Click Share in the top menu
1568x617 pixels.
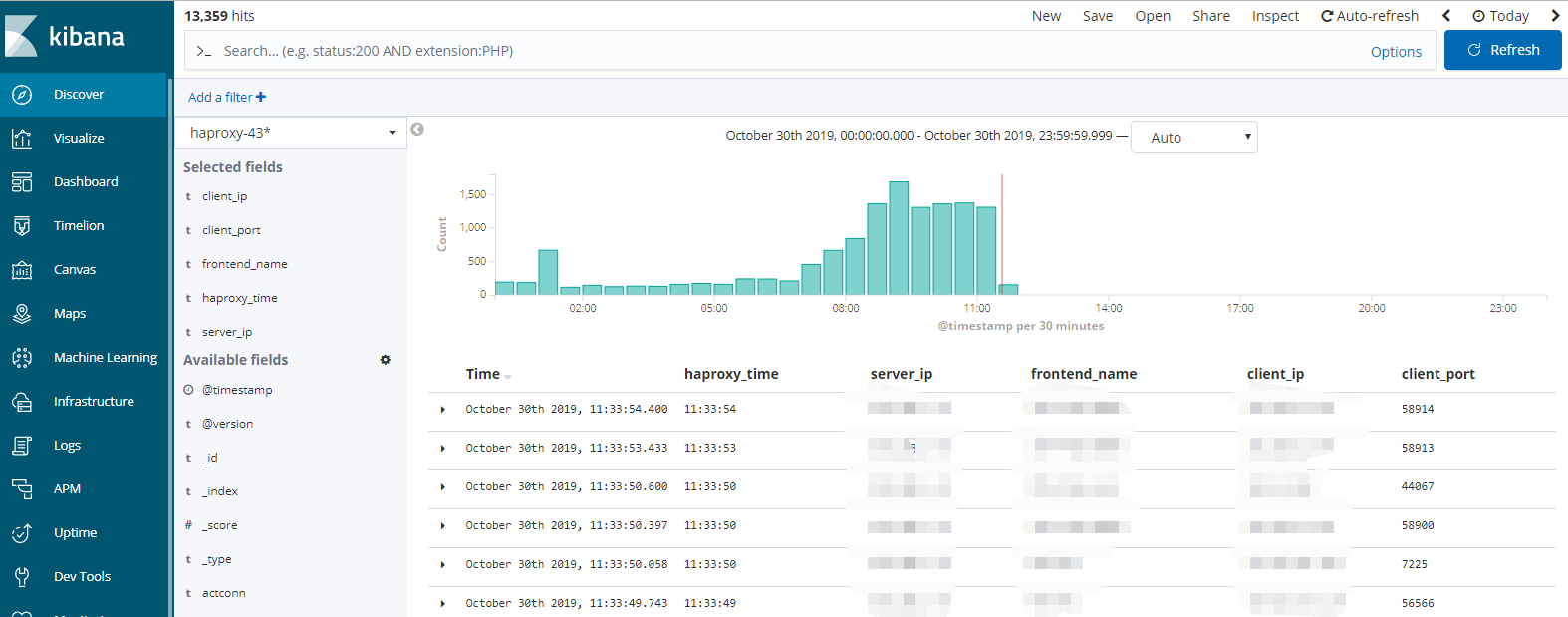[x=1211, y=16]
